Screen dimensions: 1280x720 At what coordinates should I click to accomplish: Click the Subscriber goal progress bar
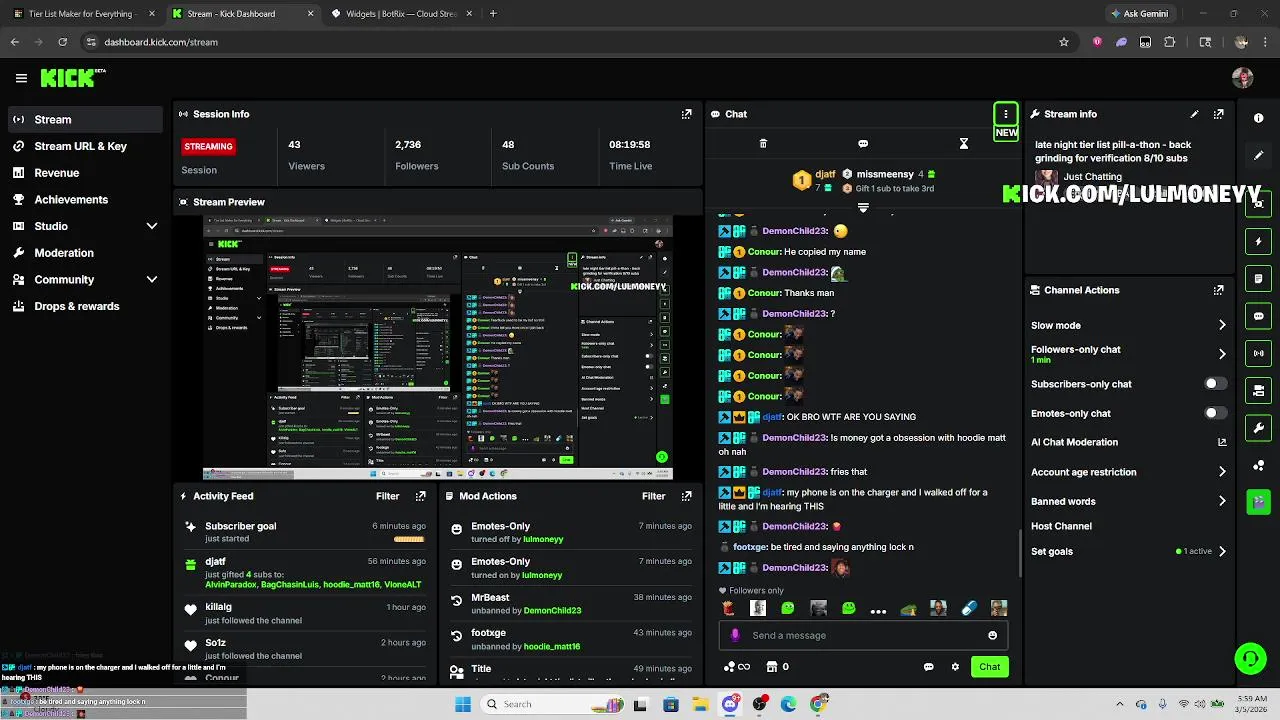point(409,539)
